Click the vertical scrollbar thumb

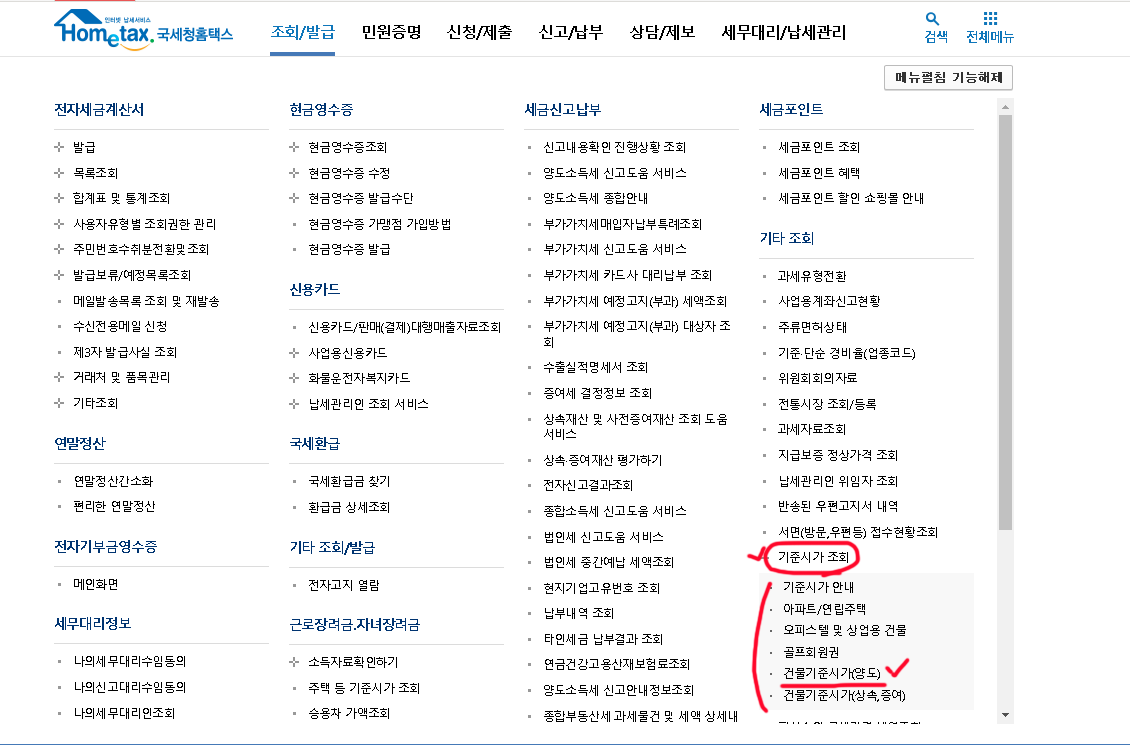click(x=1005, y=323)
